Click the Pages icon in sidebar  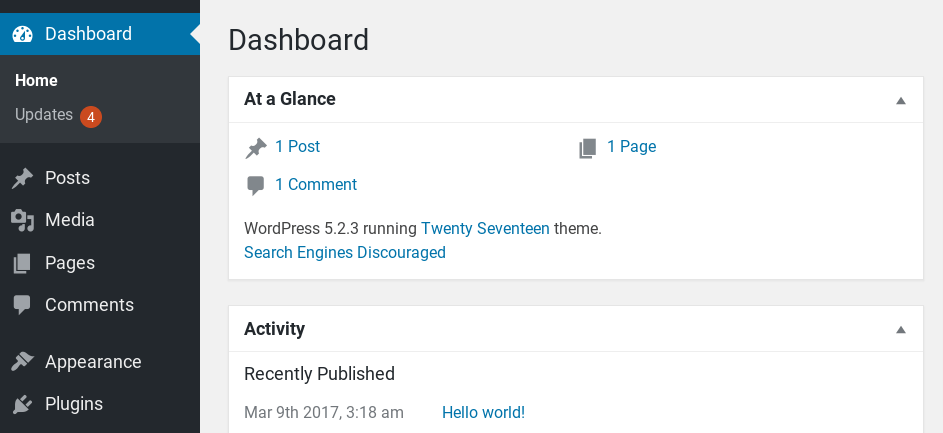click(x=22, y=263)
